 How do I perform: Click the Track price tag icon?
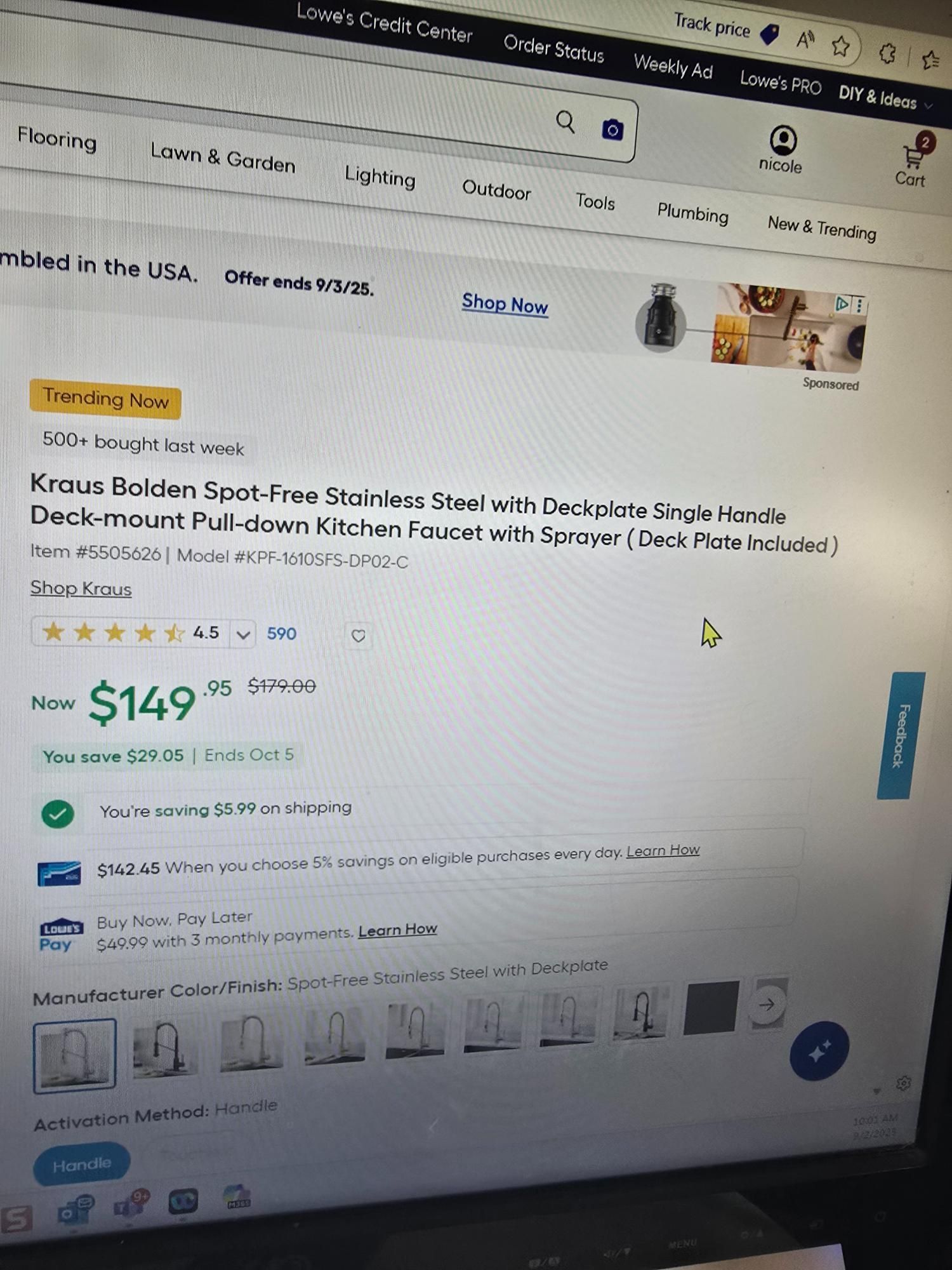pos(769,34)
